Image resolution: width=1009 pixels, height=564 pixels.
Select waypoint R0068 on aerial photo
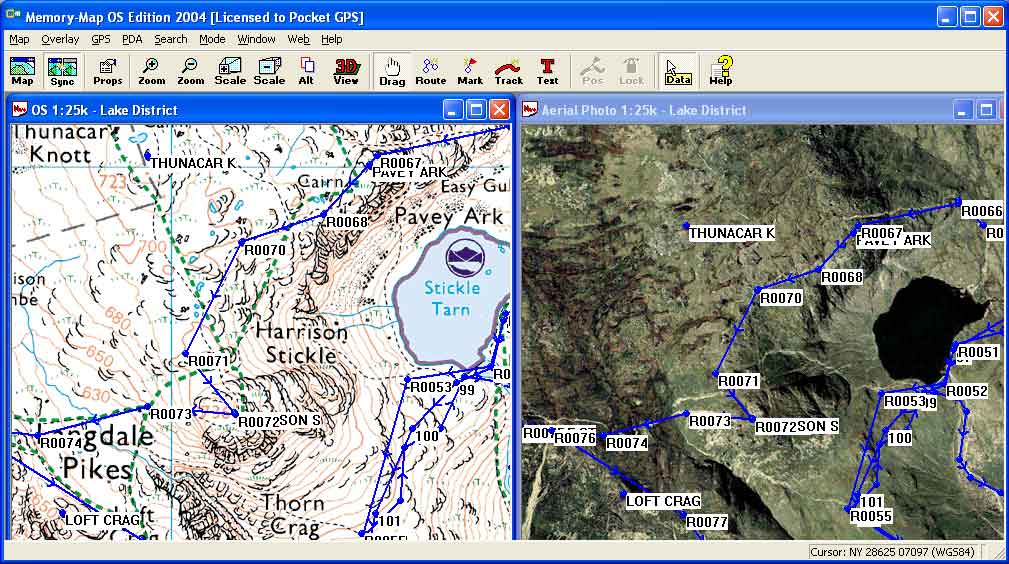[x=842, y=277]
